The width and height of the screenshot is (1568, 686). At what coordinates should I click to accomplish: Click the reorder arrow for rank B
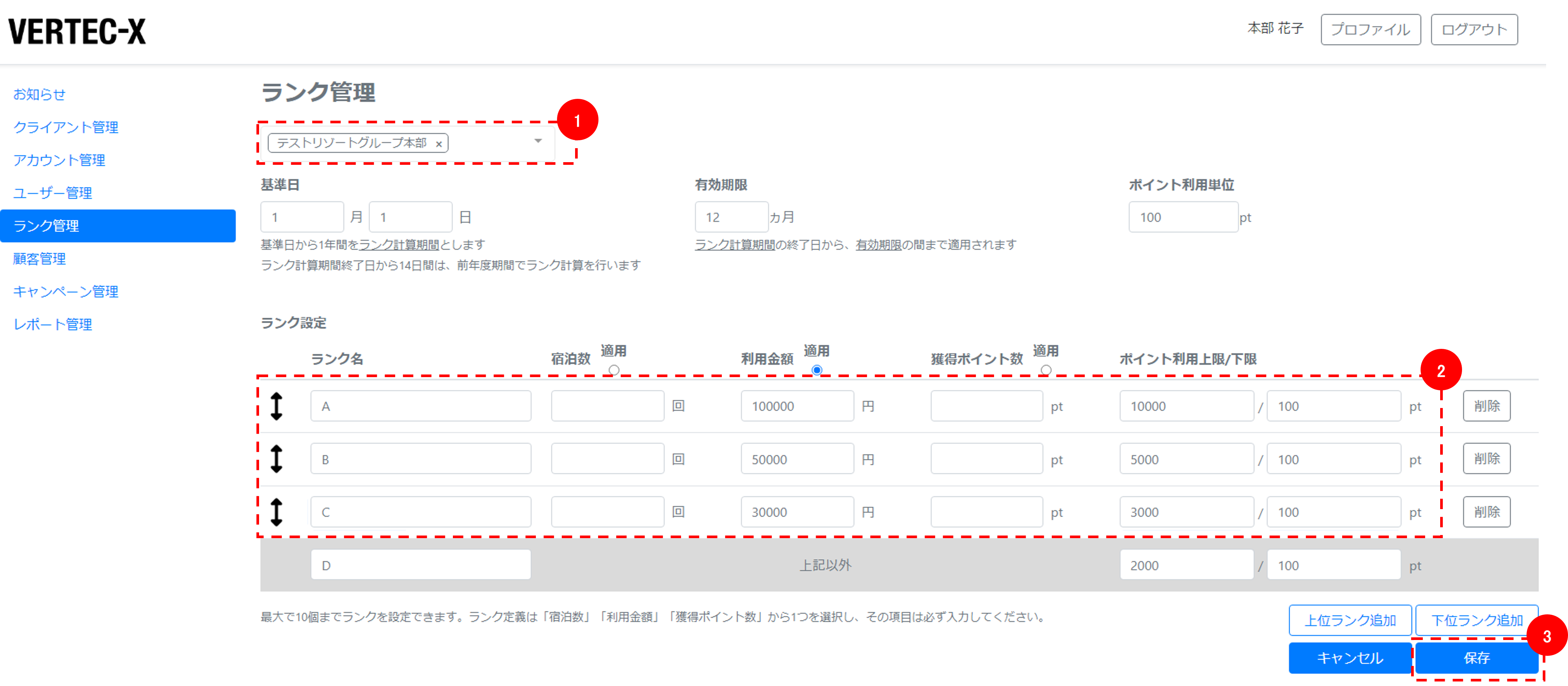[x=276, y=459]
